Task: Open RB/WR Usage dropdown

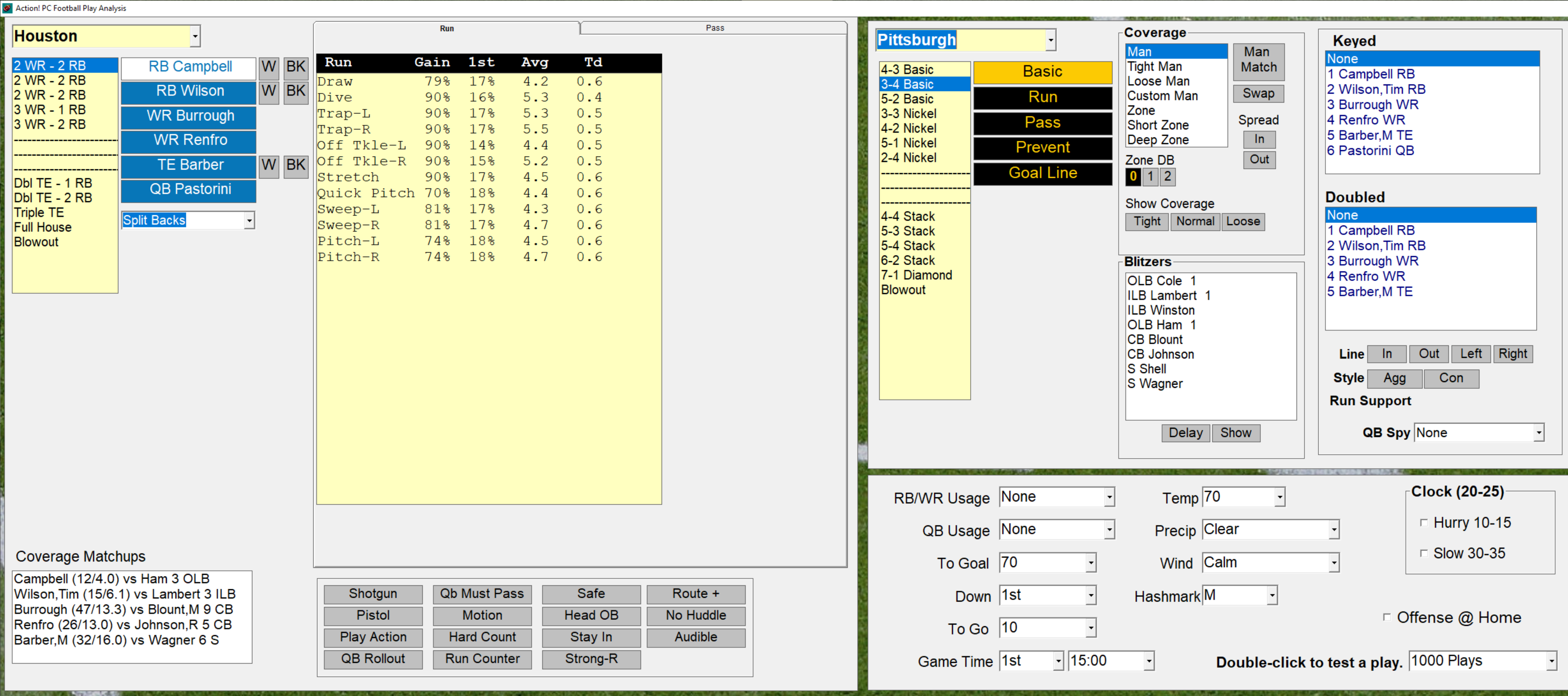Action: click(x=1109, y=497)
